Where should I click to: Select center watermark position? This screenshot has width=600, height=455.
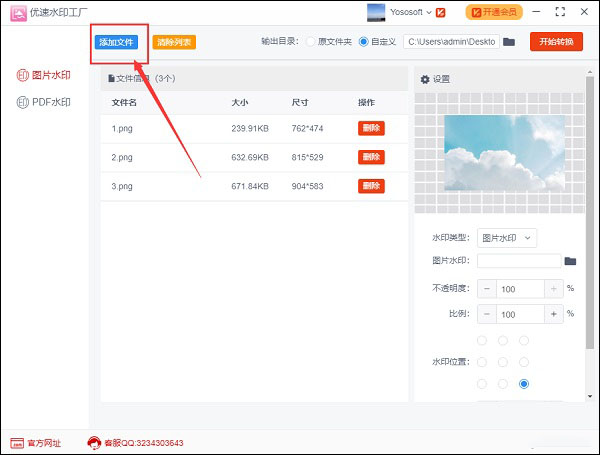(503, 362)
